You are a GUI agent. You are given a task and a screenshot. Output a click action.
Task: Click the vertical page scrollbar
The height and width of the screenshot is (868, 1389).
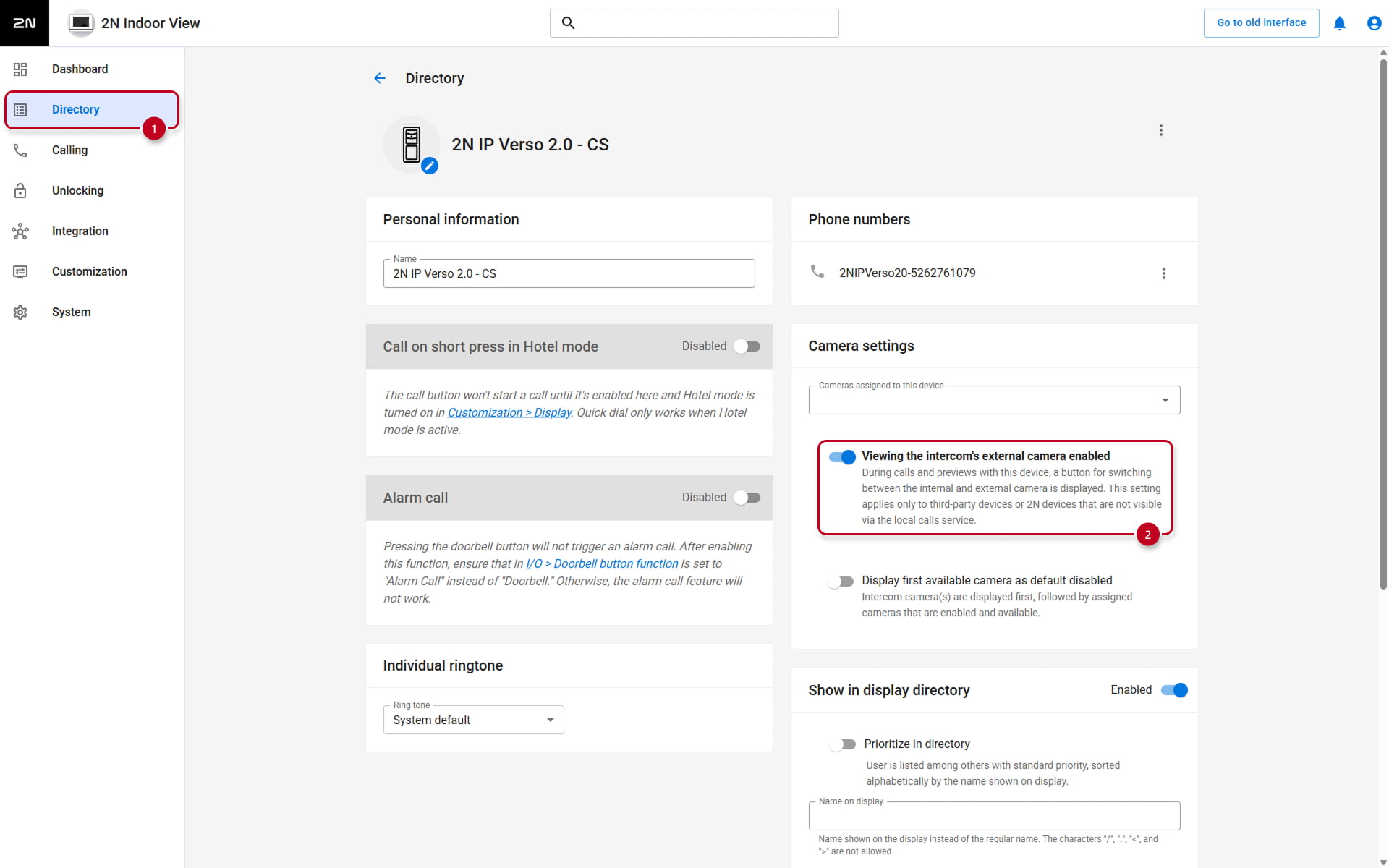pyautogui.click(x=1383, y=324)
